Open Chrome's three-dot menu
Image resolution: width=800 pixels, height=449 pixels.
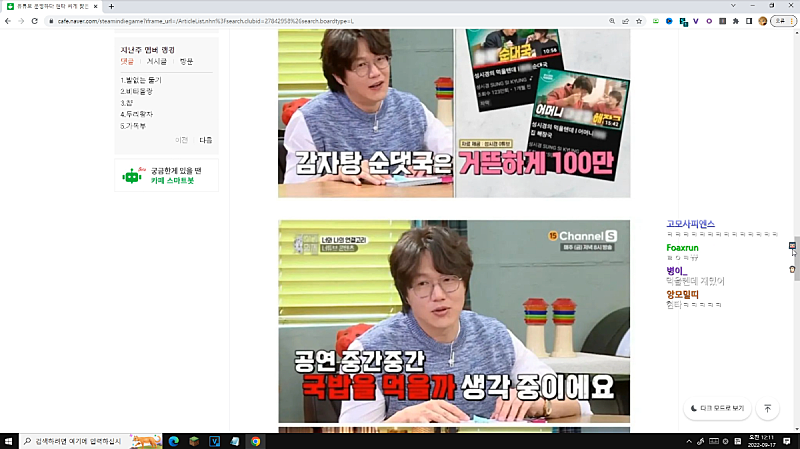pos(791,21)
